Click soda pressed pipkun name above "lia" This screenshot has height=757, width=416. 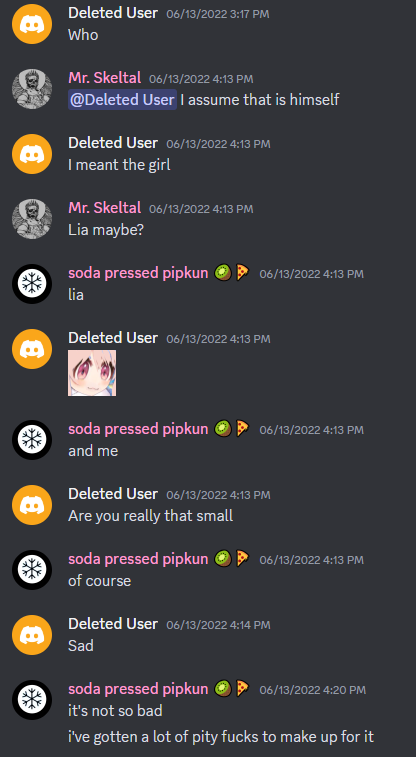[x=138, y=273]
